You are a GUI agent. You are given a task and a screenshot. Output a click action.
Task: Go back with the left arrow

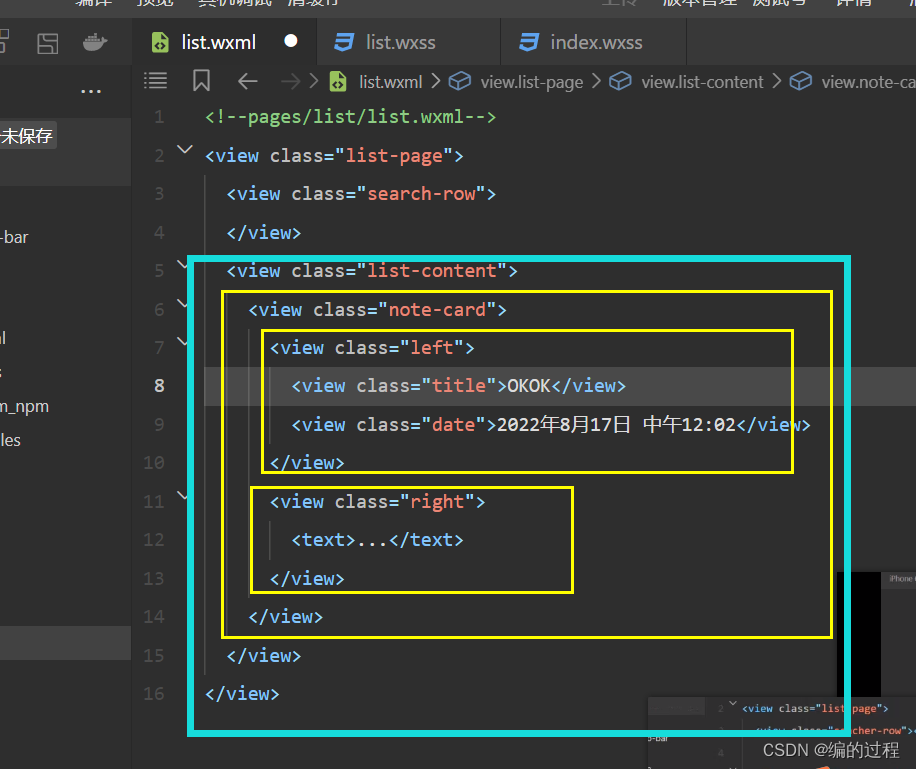(x=248, y=81)
